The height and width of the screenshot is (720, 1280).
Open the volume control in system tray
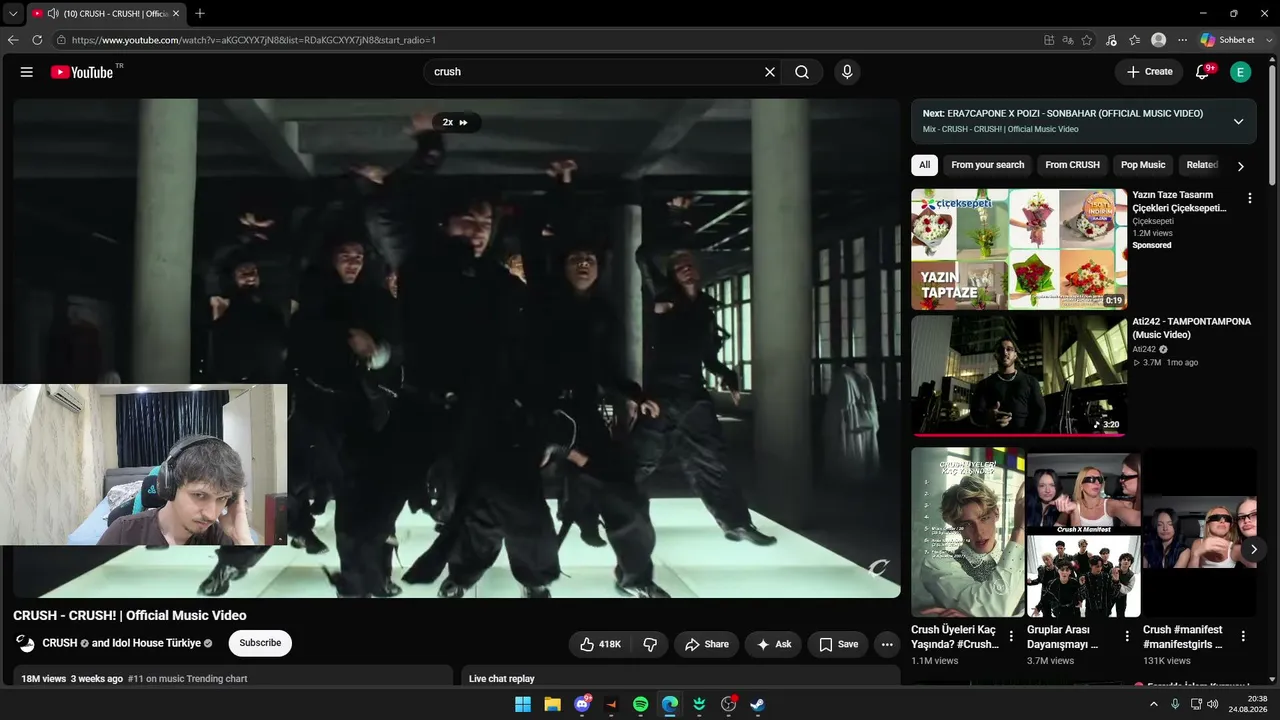pyautogui.click(x=1213, y=704)
